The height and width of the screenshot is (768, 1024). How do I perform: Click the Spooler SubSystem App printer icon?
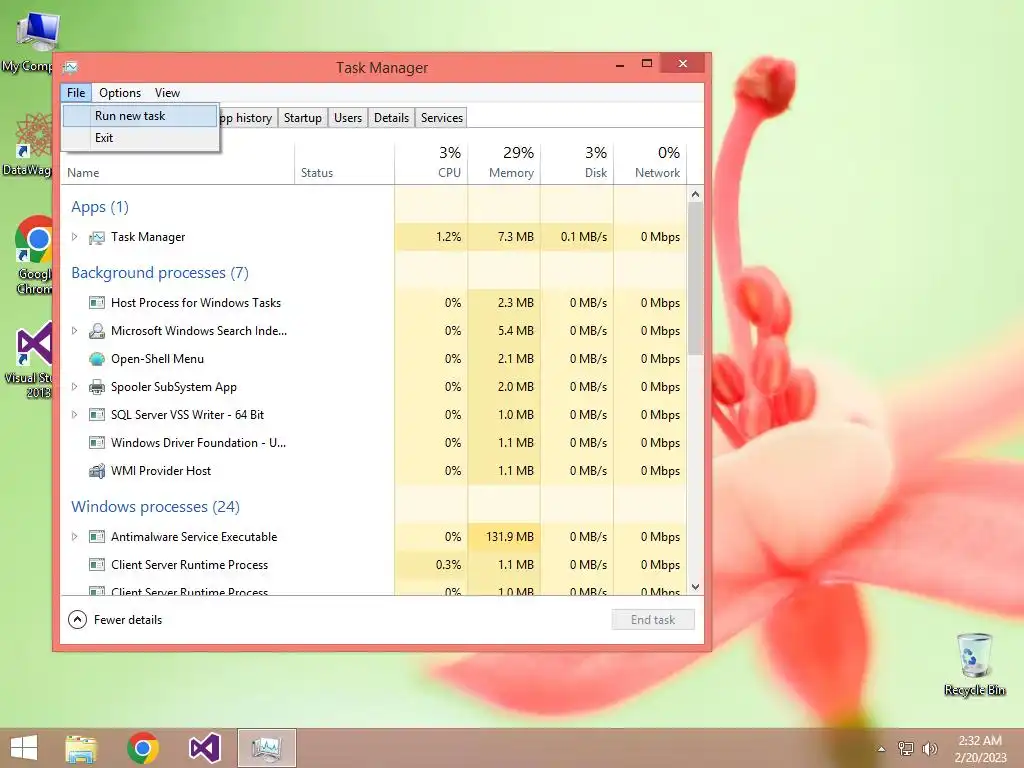tap(97, 387)
